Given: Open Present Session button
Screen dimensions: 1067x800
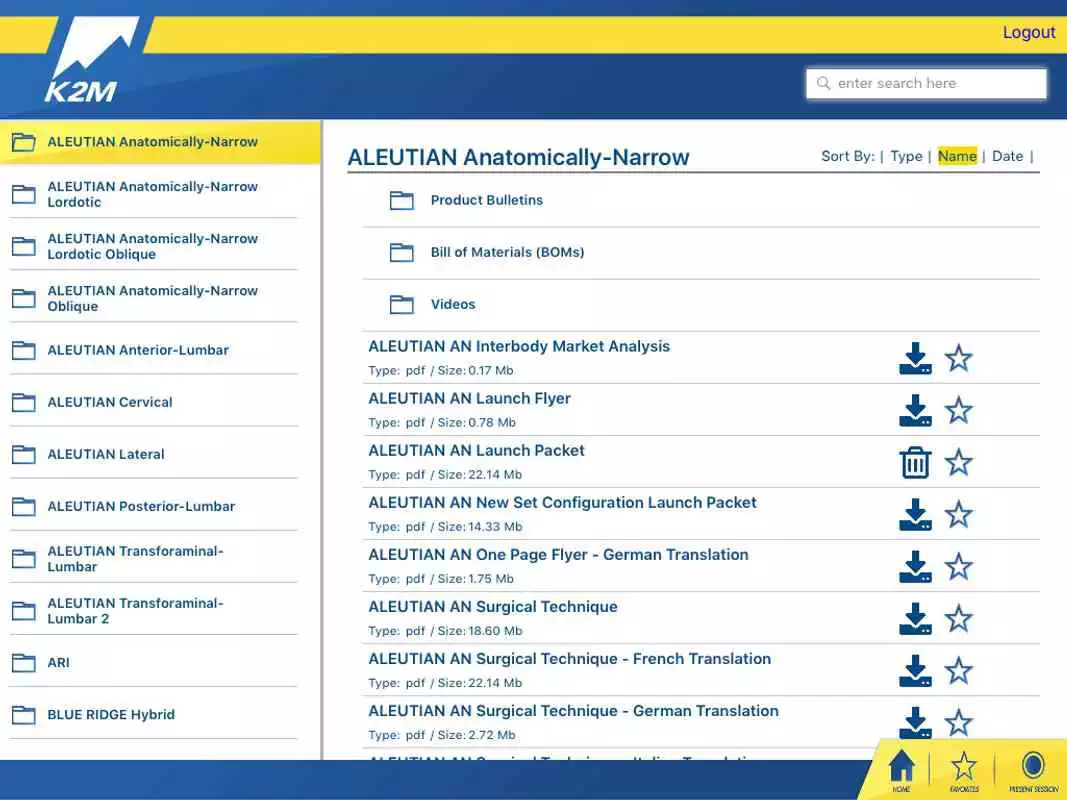Looking at the screenshot, I should [1033, 771].
